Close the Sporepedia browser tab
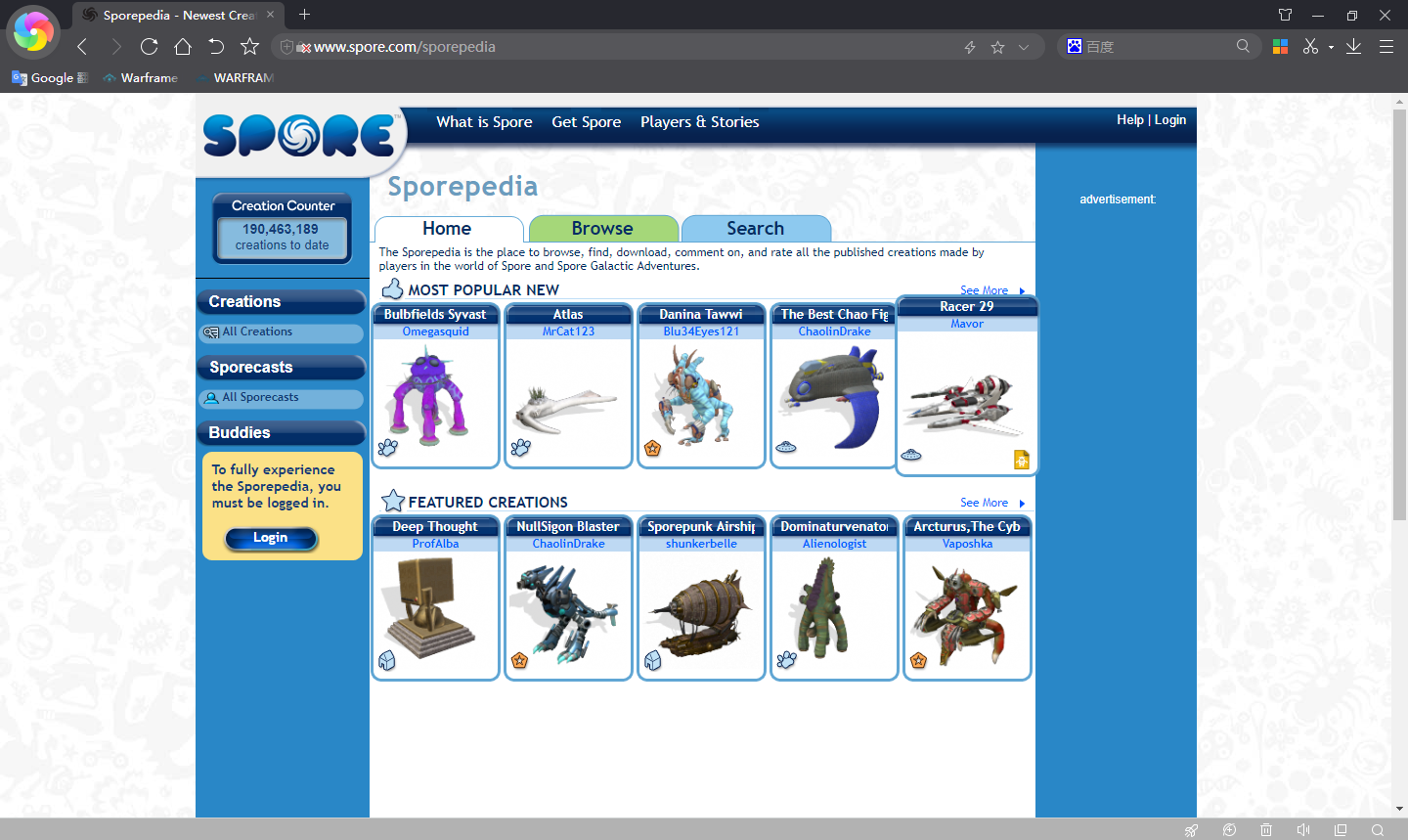The width and height of the screenshot is (1408, 840). [271, 15]
